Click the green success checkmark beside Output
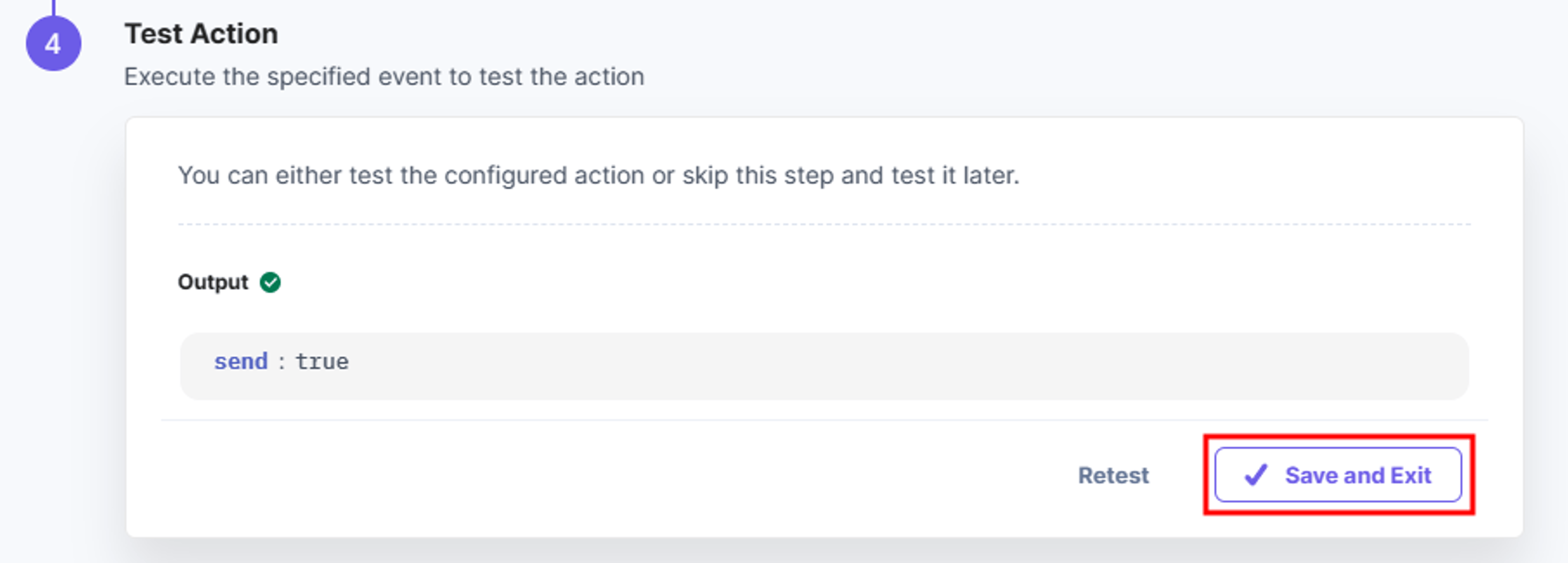This screenshot has height=563, width=1568. (x=270, y=283)
